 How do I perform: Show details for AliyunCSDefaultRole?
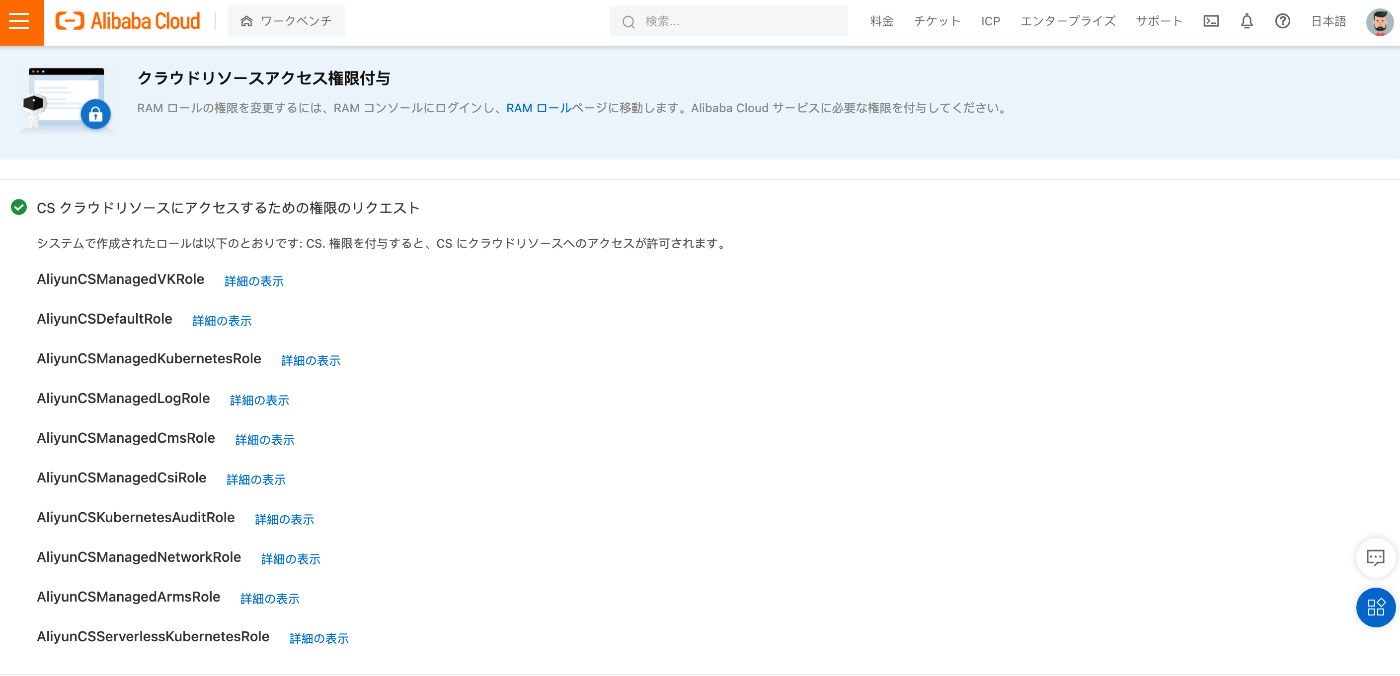222,321
